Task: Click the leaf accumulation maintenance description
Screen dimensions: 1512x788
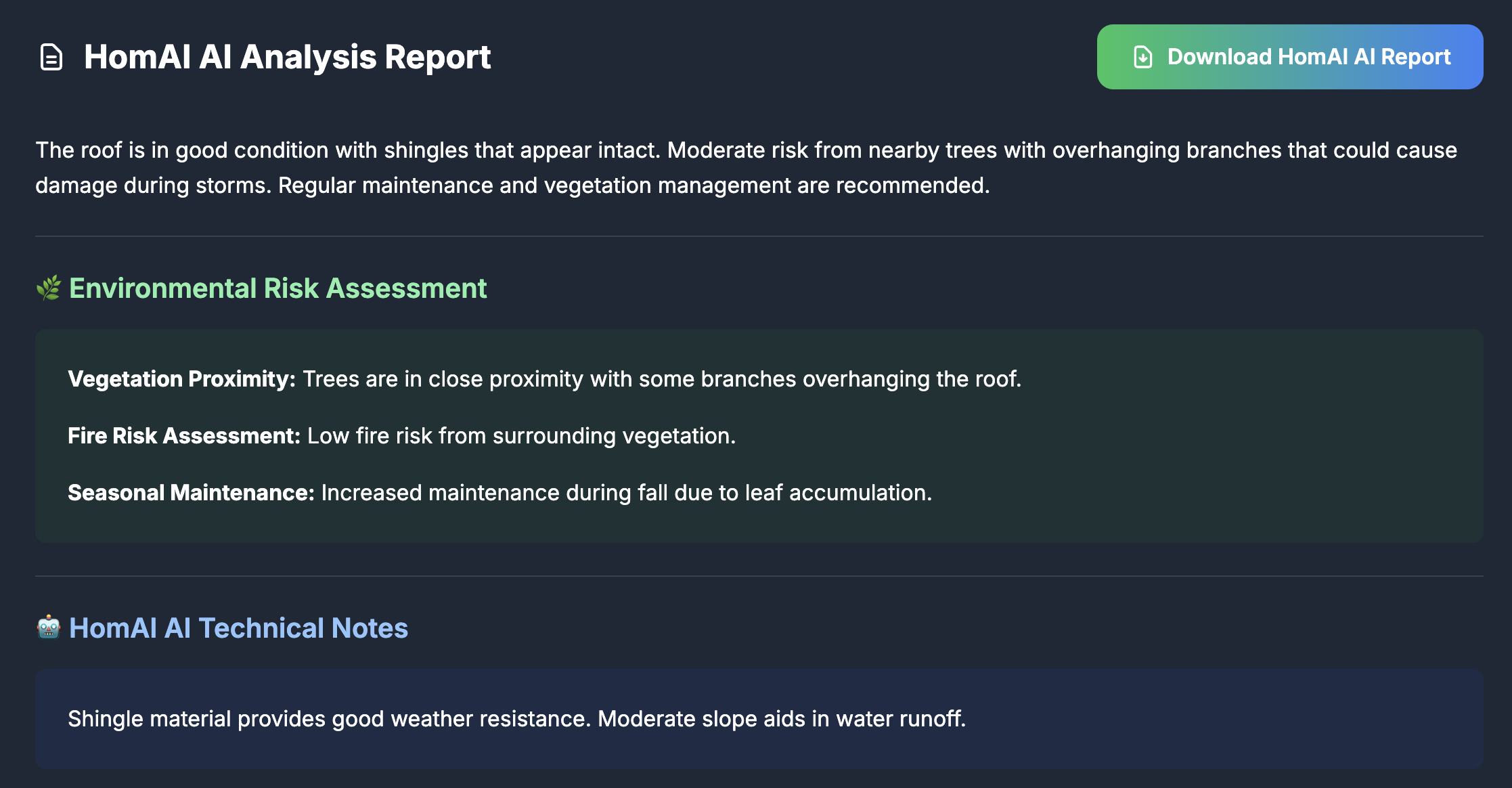Action: point(626,493)
